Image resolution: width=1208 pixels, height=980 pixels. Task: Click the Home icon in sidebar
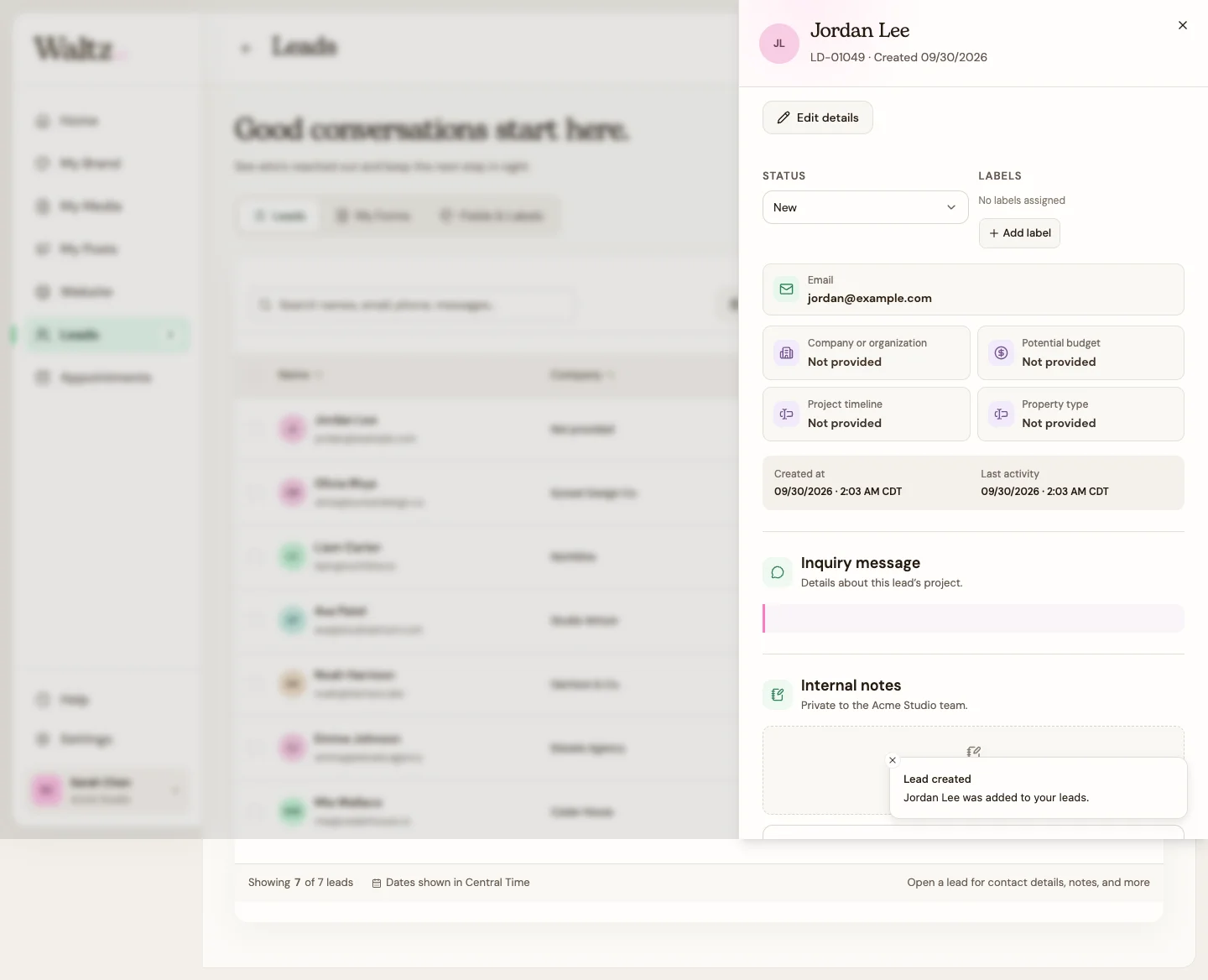pyautogui.click(x=43, y=121)
